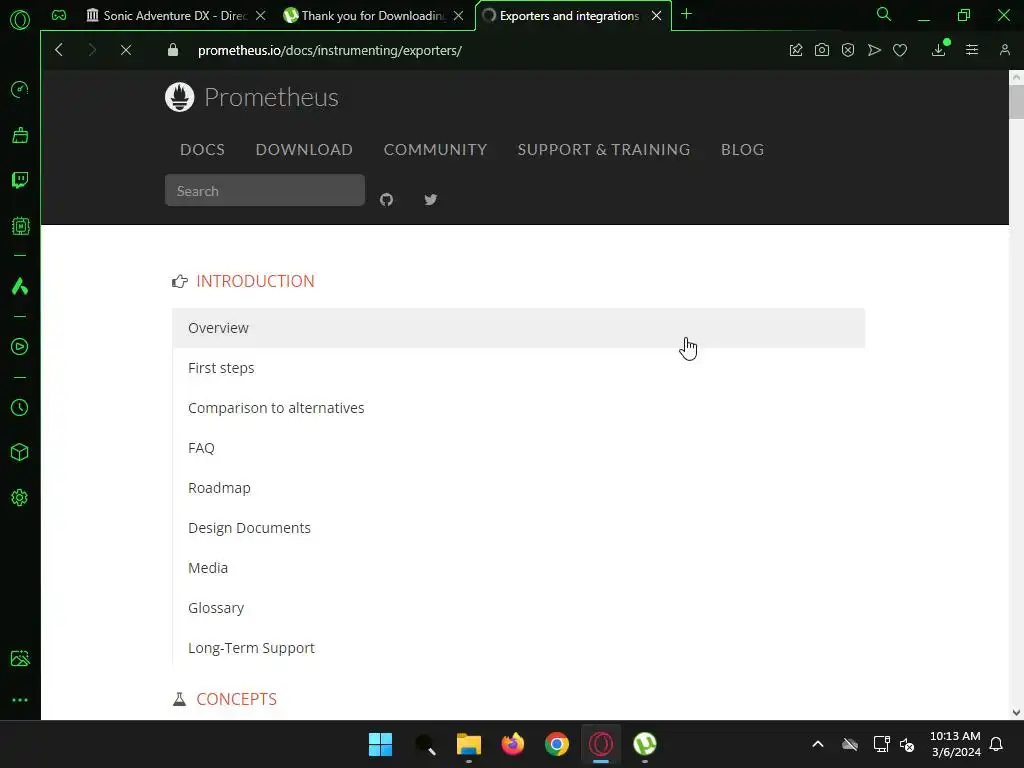Screen dimensions: 1024x768
Task: Stop loading the page
Action: point(126,50)
